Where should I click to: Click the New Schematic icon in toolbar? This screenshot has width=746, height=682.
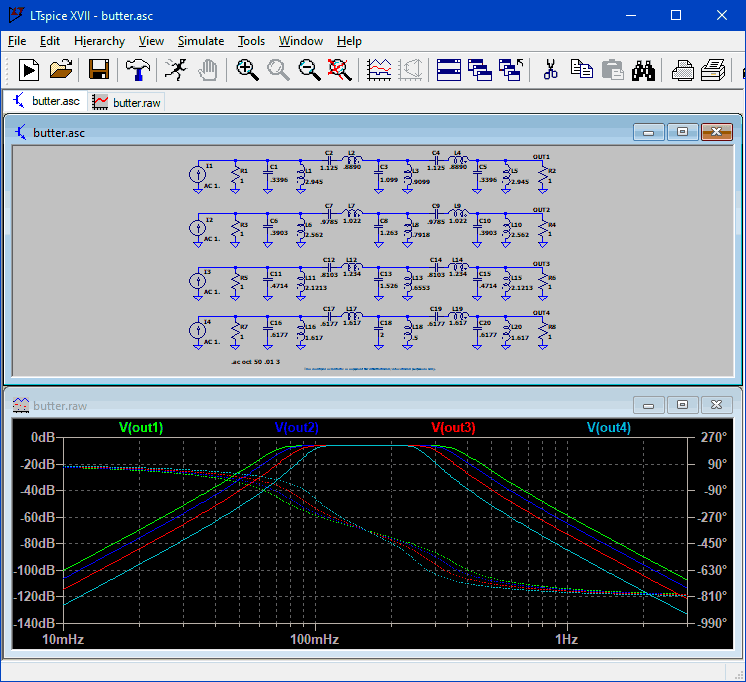[x=29, y=70]
